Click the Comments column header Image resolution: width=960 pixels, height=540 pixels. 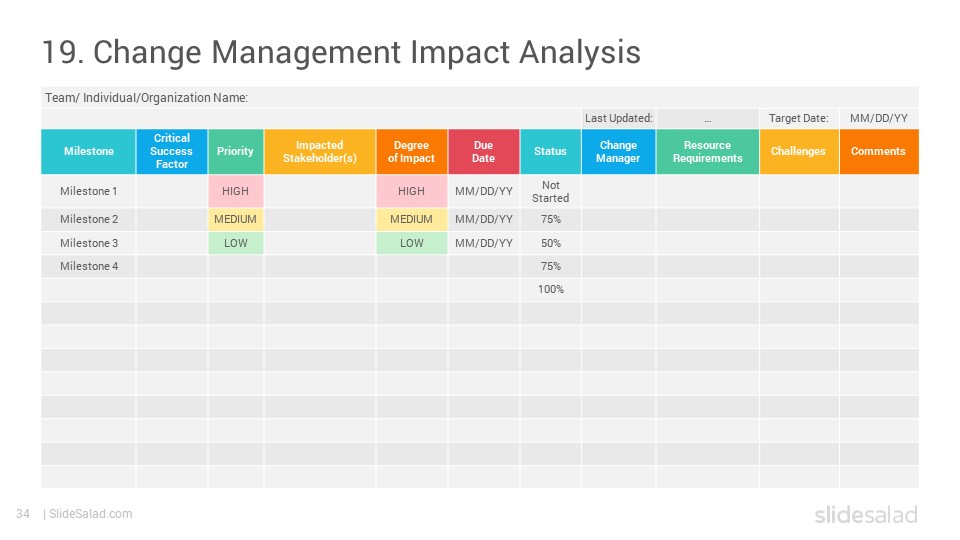(879, 151)
